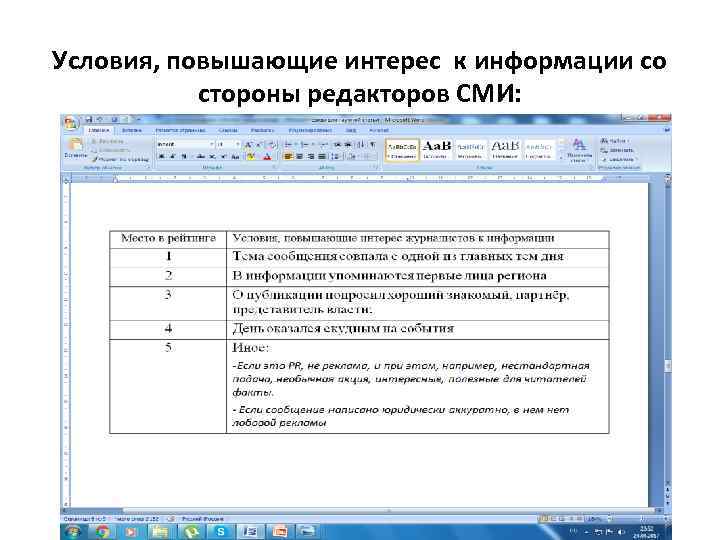The height and width of the screenshot is (540, 720).
Task: Open the Review ribbon tab
Action: click(310, 131)
